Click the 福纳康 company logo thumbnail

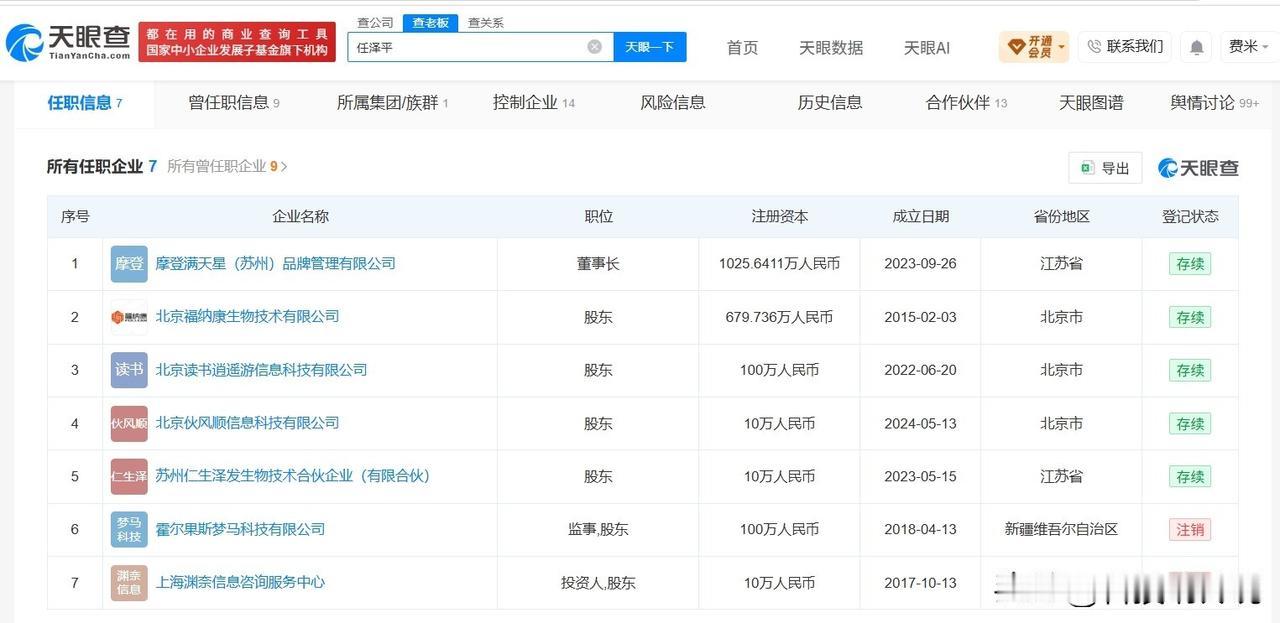pyautogui.click(x=129, y=317)
